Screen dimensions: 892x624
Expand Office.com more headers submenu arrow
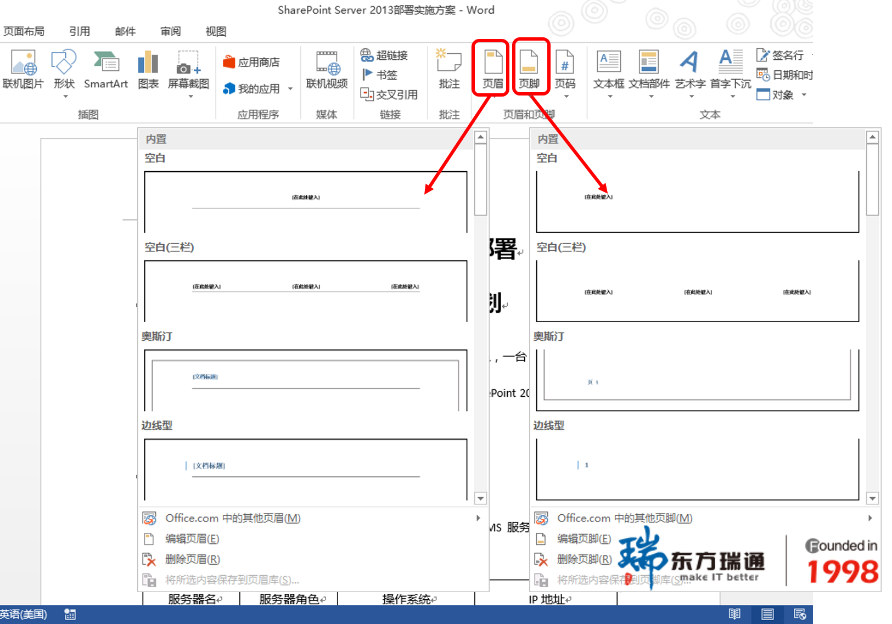(x=478, y=518)
